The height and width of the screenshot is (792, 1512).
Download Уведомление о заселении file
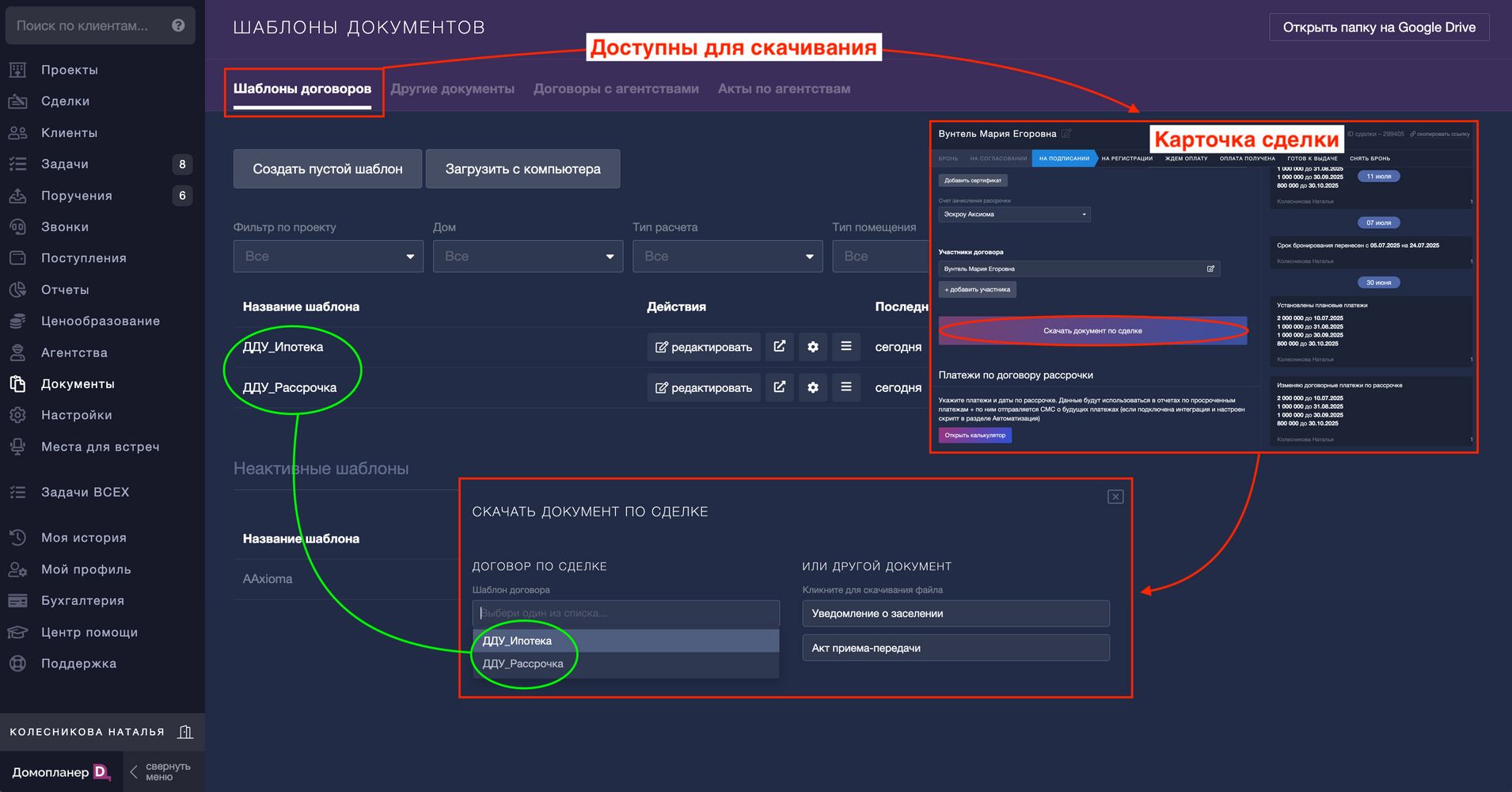[956, 613]
